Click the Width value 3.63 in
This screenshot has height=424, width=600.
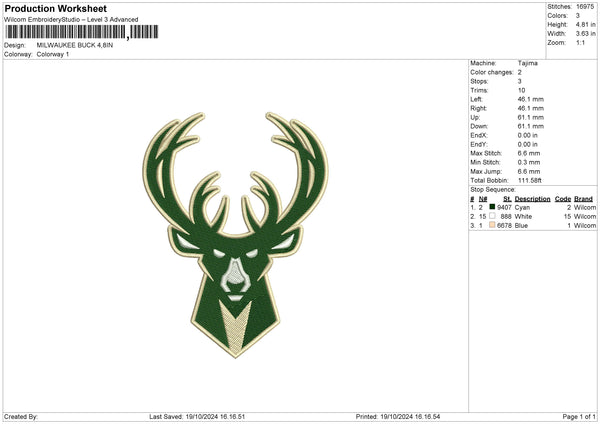pyautogui.click(x=585, y=34)
